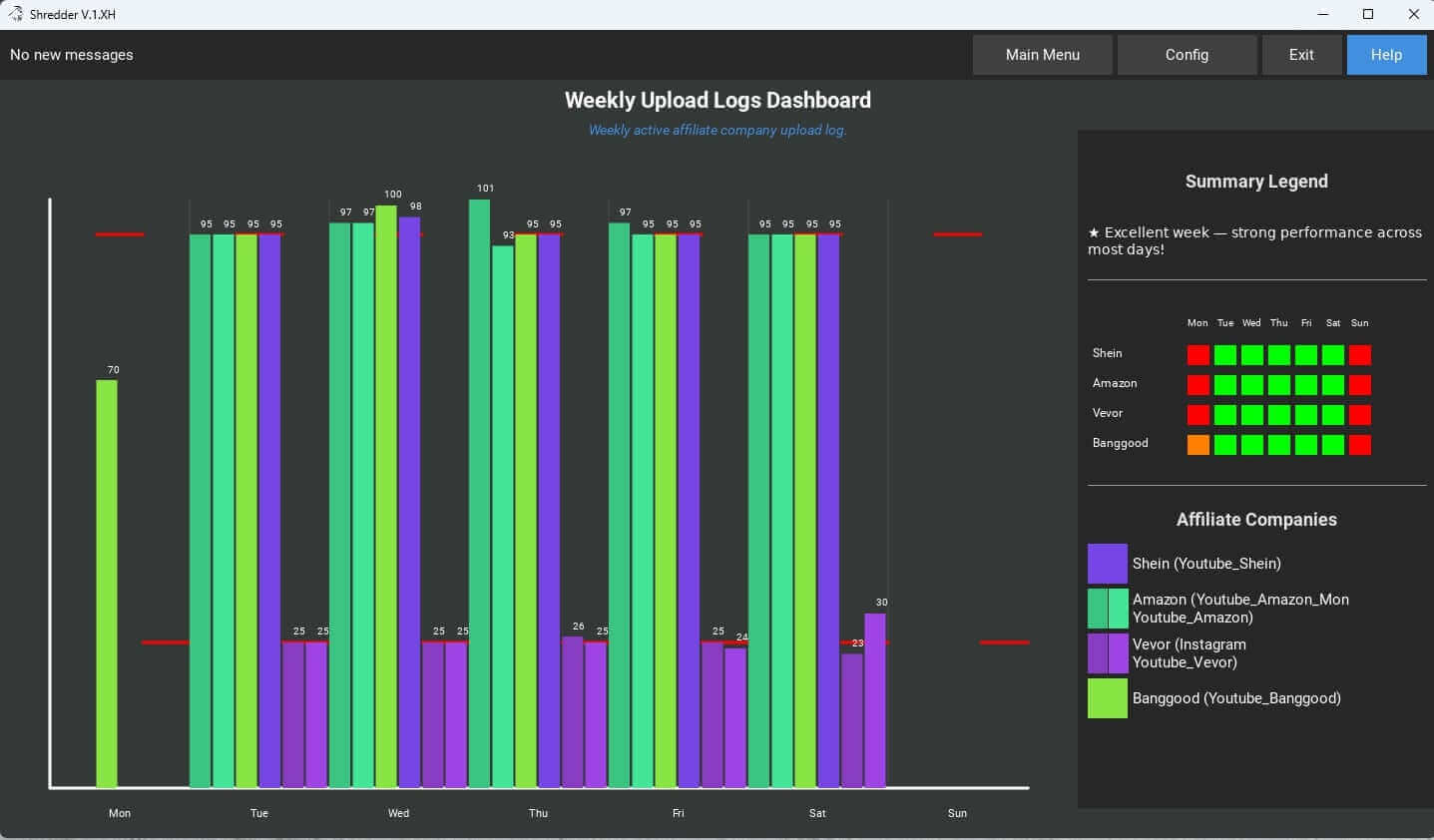This screenshot has height=840, width=1434.
Task: Maximize the Shredder window
Action: (x=1368, y=14)
